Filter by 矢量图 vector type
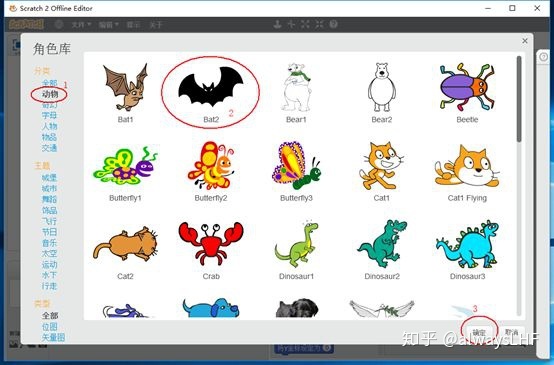This screenshot has width=554, height=365. coord(53,337)
